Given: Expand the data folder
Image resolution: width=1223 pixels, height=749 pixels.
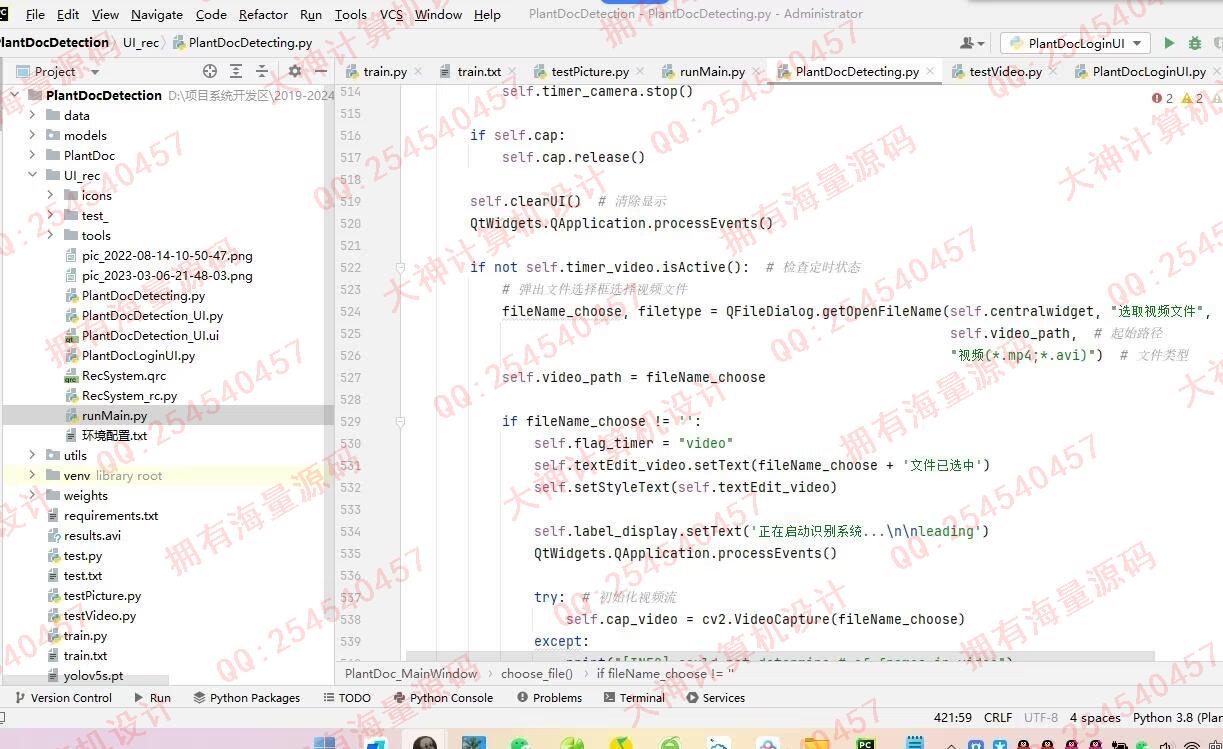Looking at the screenshot, I should tap(32, 115).
